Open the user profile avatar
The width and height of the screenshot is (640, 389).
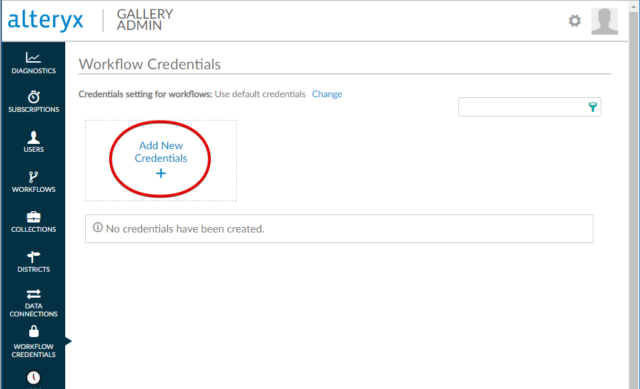coord(604,21)
